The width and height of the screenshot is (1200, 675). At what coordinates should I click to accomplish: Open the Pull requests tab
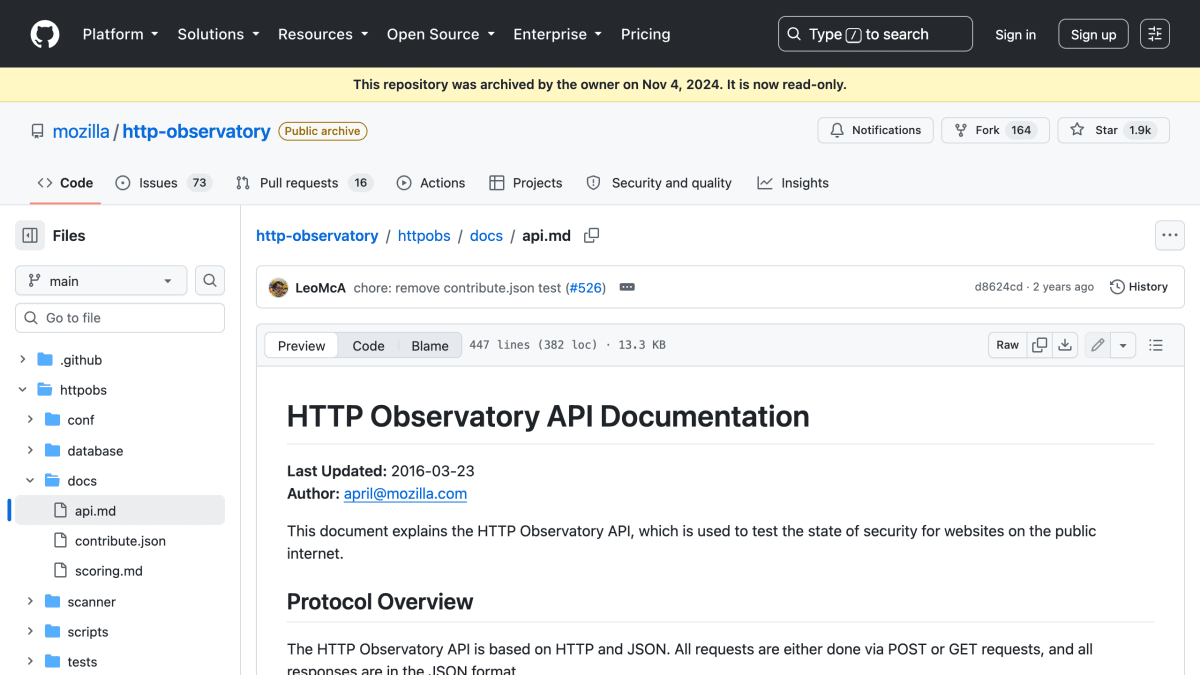point(304,183)
